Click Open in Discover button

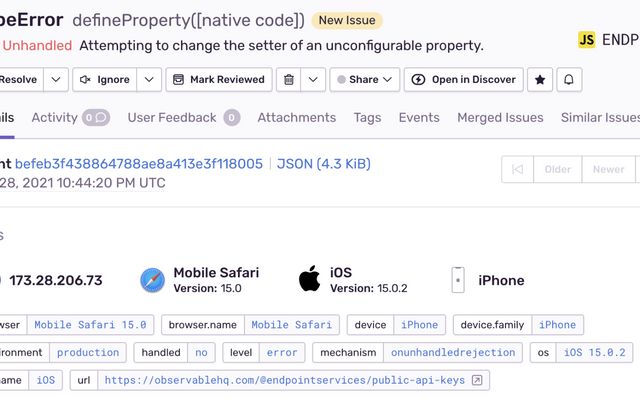coord(464,80)
